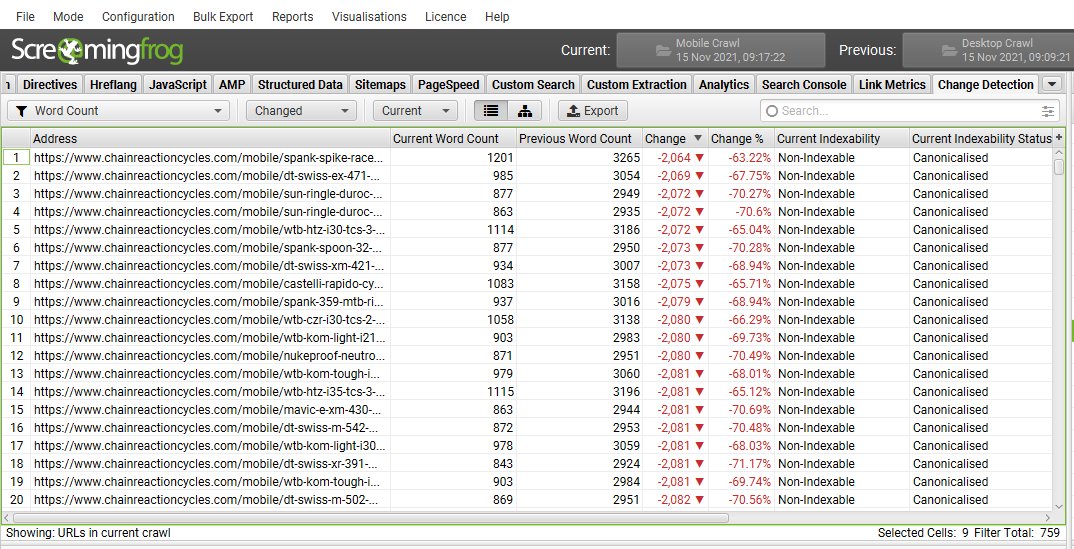Viewport: 1074px width, 549px height.
Task: Click the Export button
Action: pyautogui.click(x=592, y=110)
